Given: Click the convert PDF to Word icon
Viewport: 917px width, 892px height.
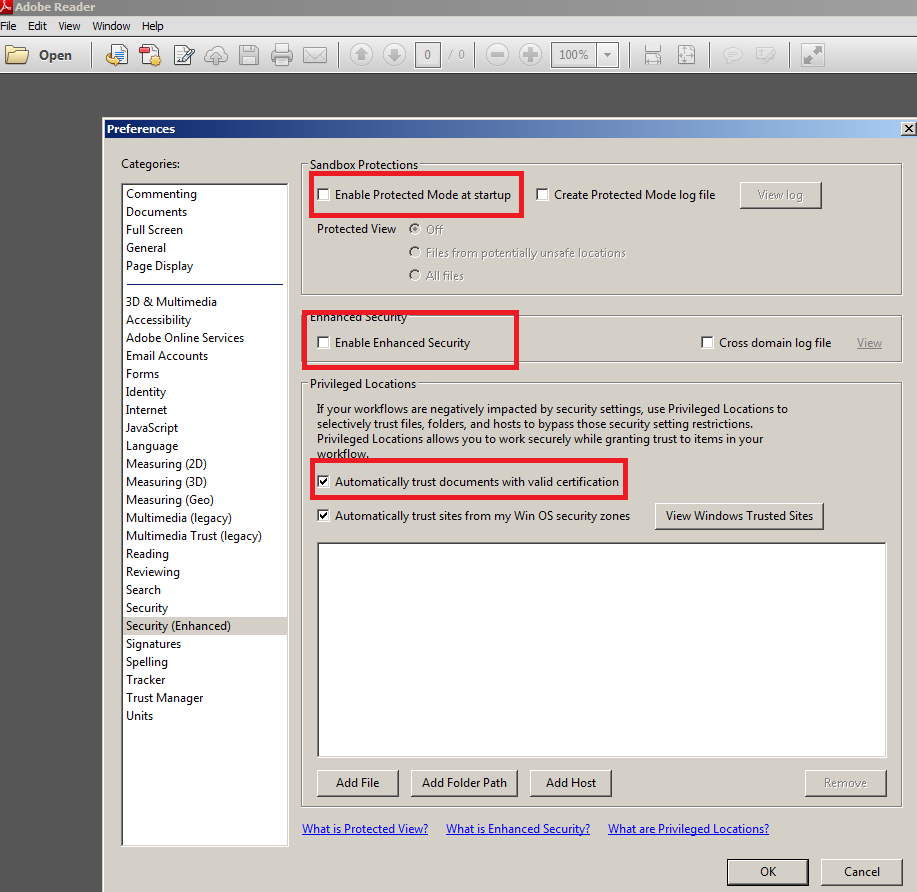Looking at the screenshot, I should 116,56.
